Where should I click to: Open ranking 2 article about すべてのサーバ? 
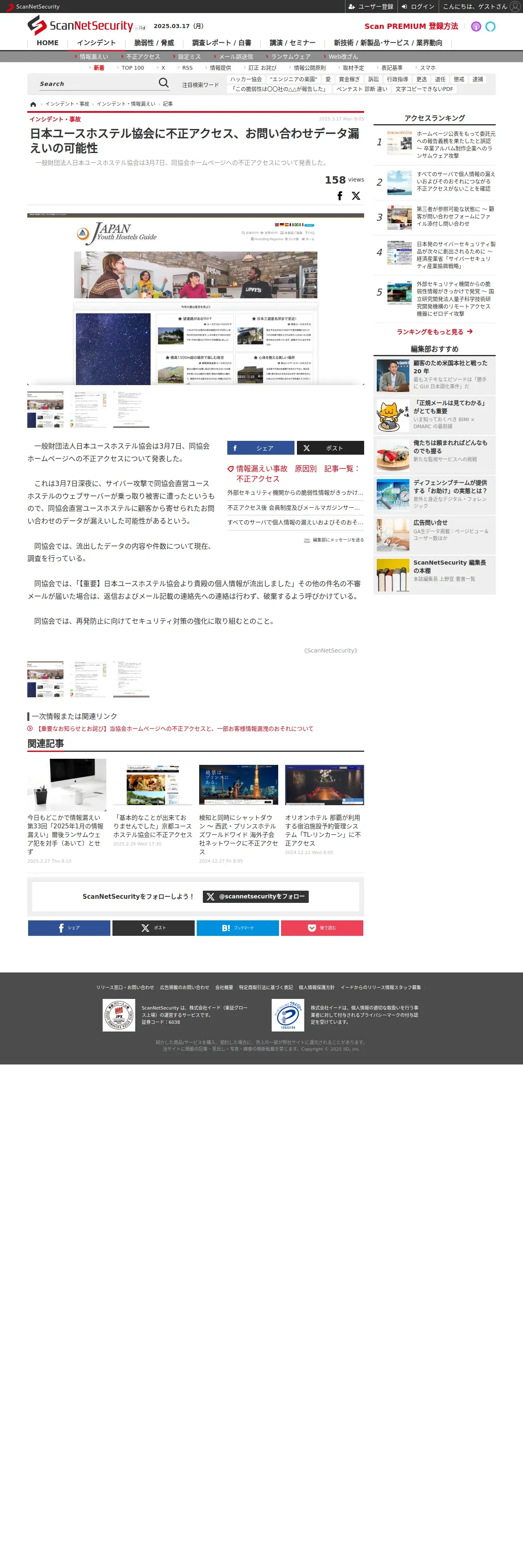[455, 182]
